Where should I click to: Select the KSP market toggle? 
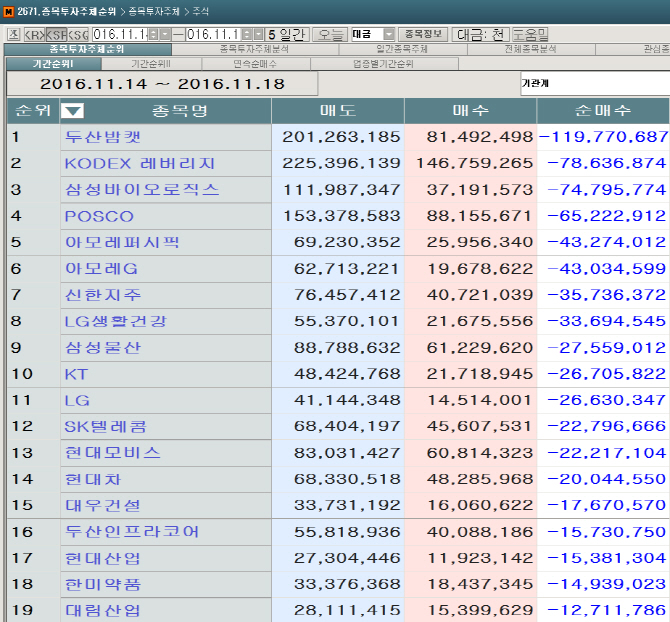[x=56, y=34]
